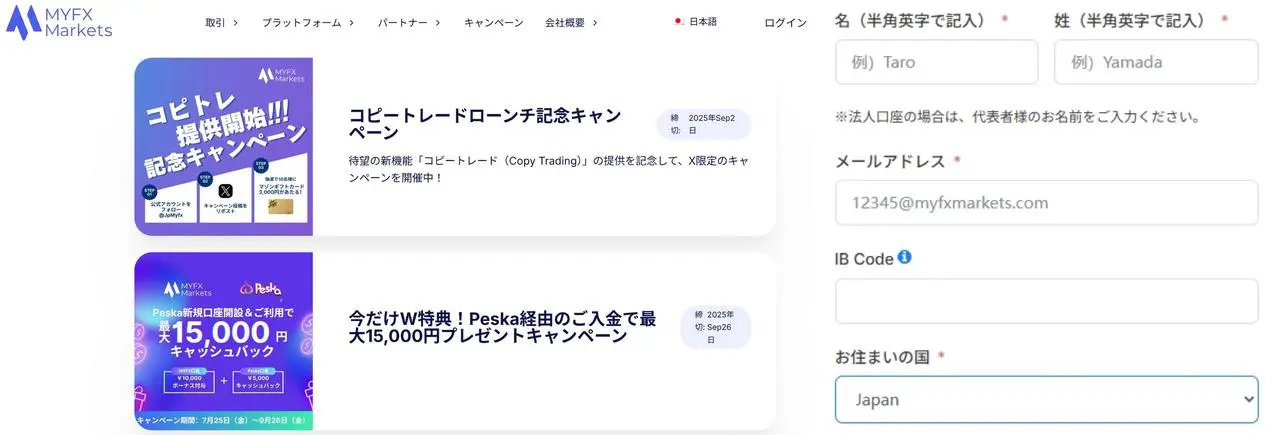Click the ログイン link
This screenshot has width=1280, height=435.
(x=785, y=22)
